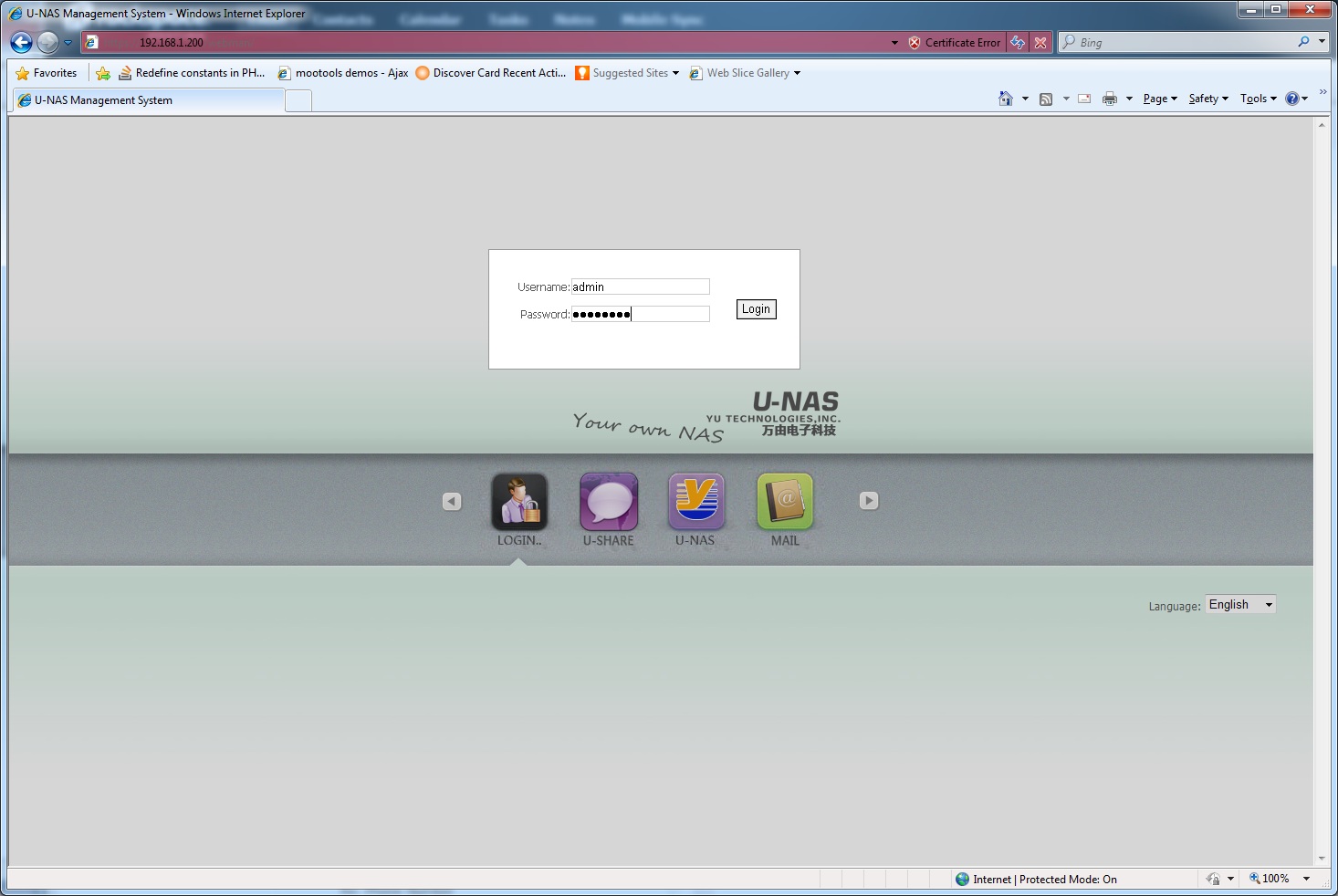Go back with browser Back button

pos(21,42)
